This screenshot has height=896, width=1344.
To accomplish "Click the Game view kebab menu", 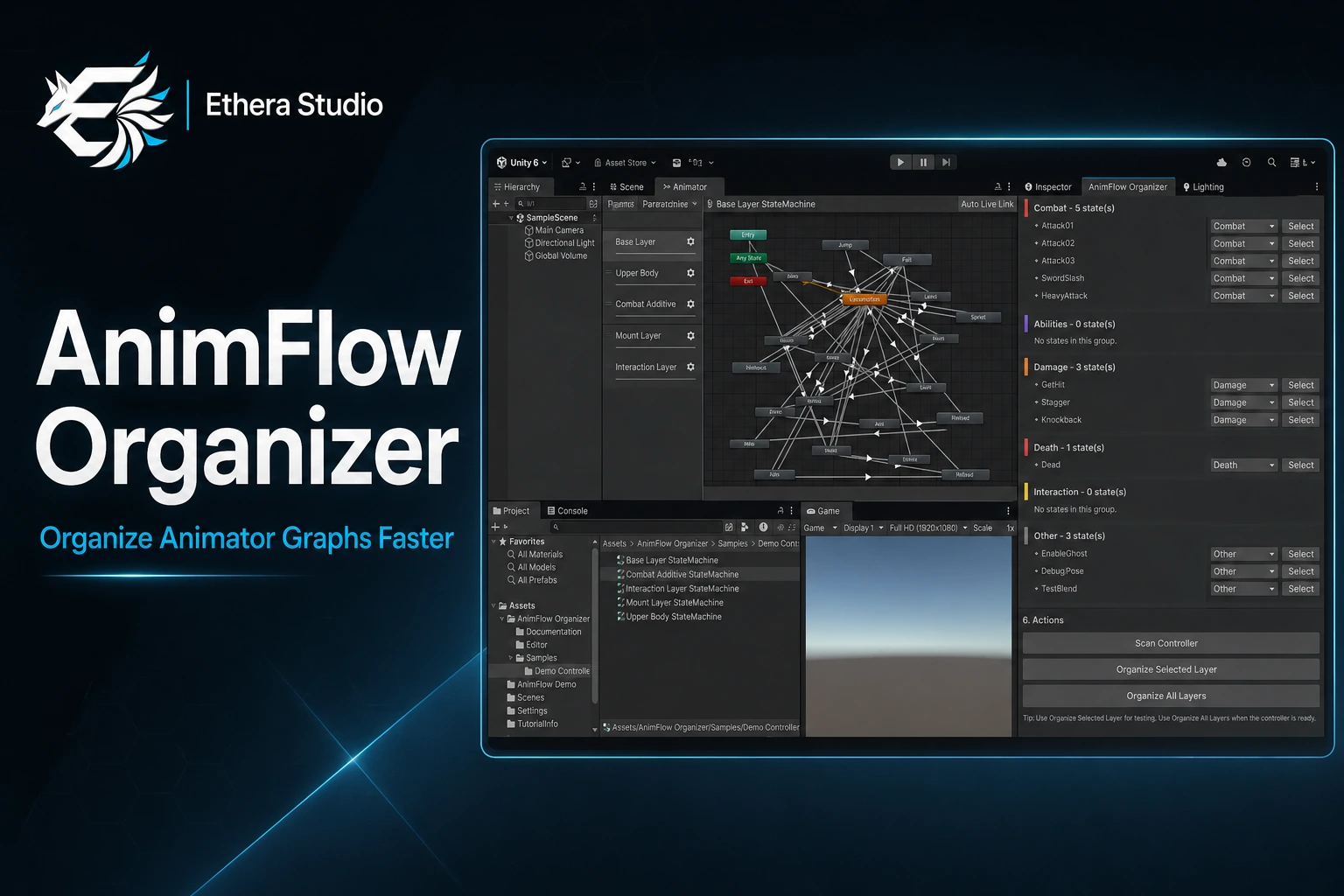I will (1008, 511).
